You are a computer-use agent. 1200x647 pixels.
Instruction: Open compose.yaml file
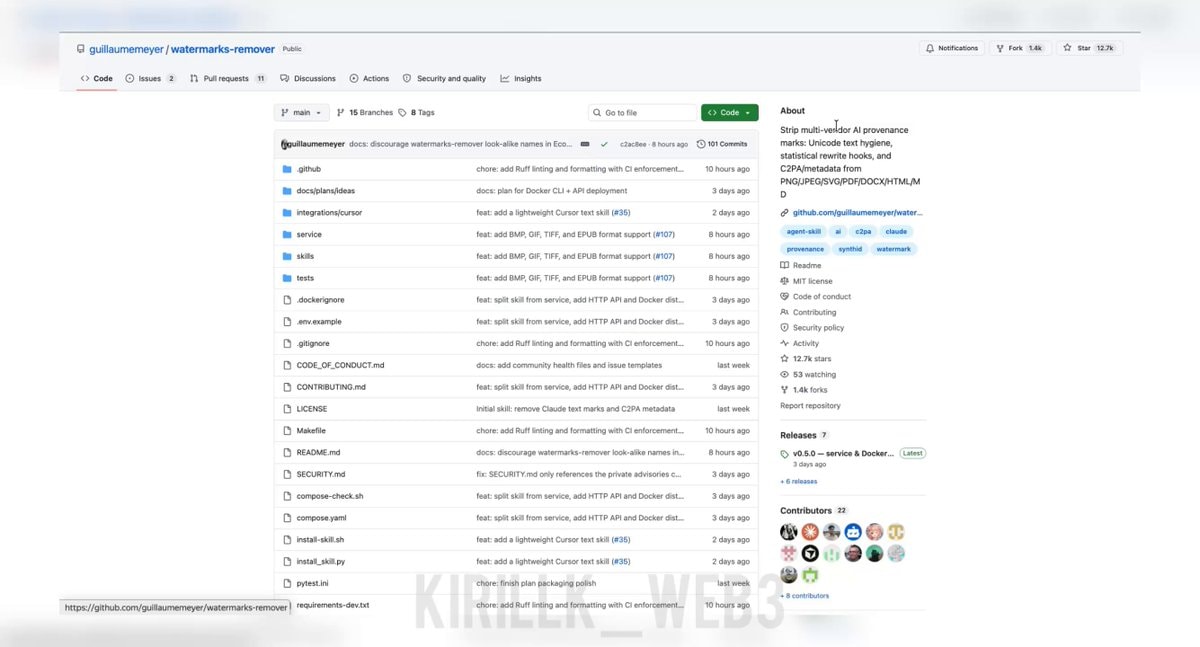321,518
